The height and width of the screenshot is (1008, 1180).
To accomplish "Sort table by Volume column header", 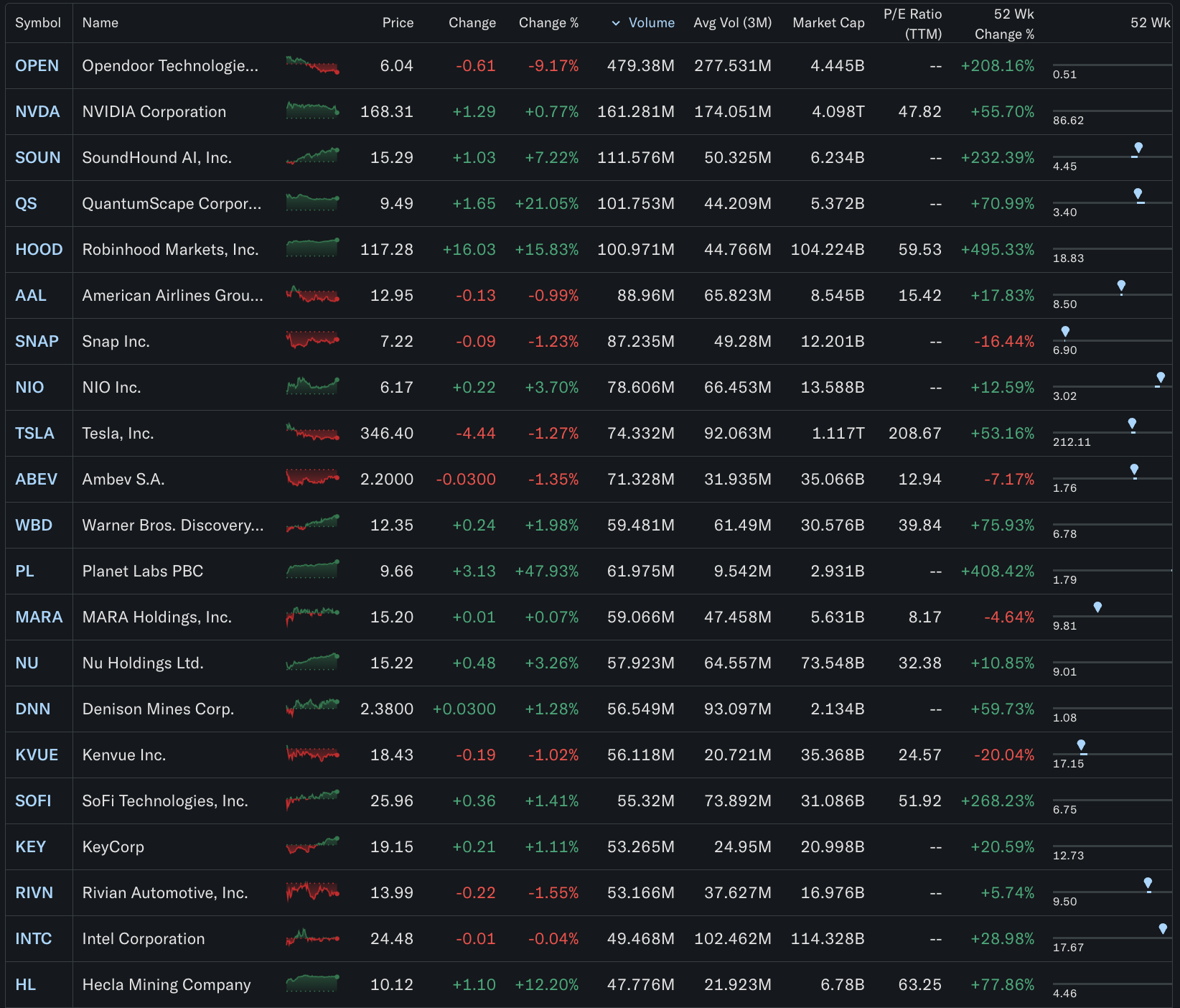I will pyautogui.click(x=651, y=23).
